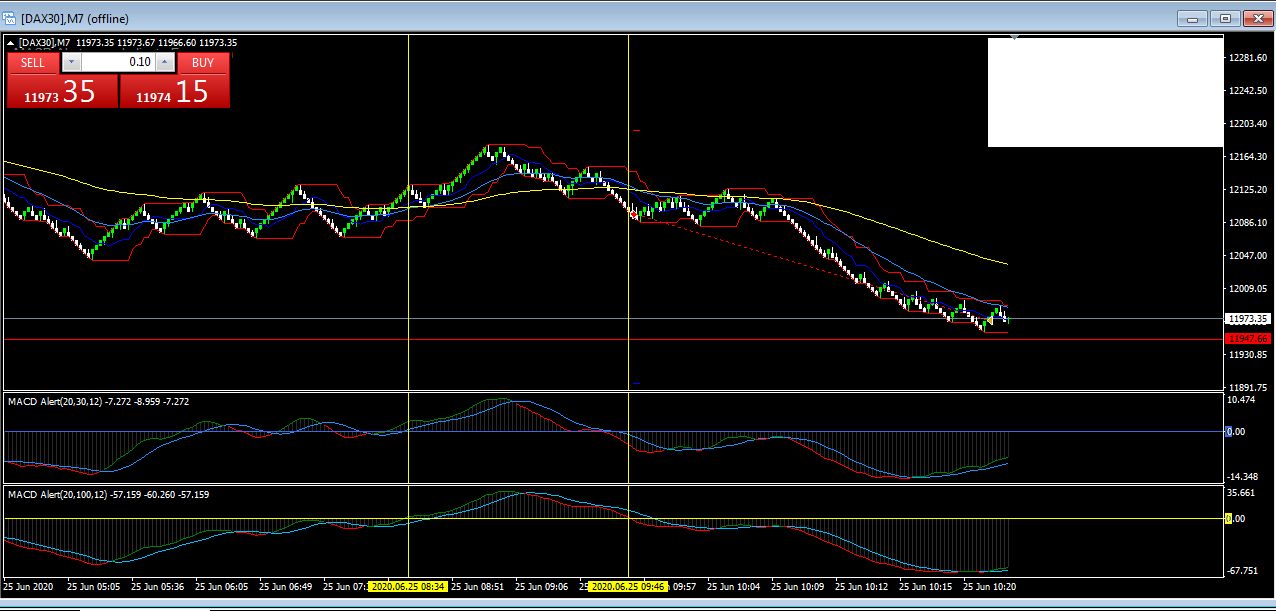Click the 0.10 volume input field
This screenshot has width=1276, height=611.
click(x=117, y=62)
